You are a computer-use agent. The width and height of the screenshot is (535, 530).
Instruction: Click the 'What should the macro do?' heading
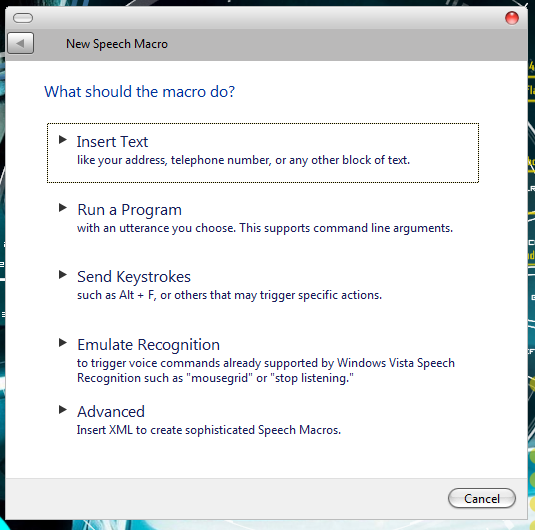click(x=140, y=92)
